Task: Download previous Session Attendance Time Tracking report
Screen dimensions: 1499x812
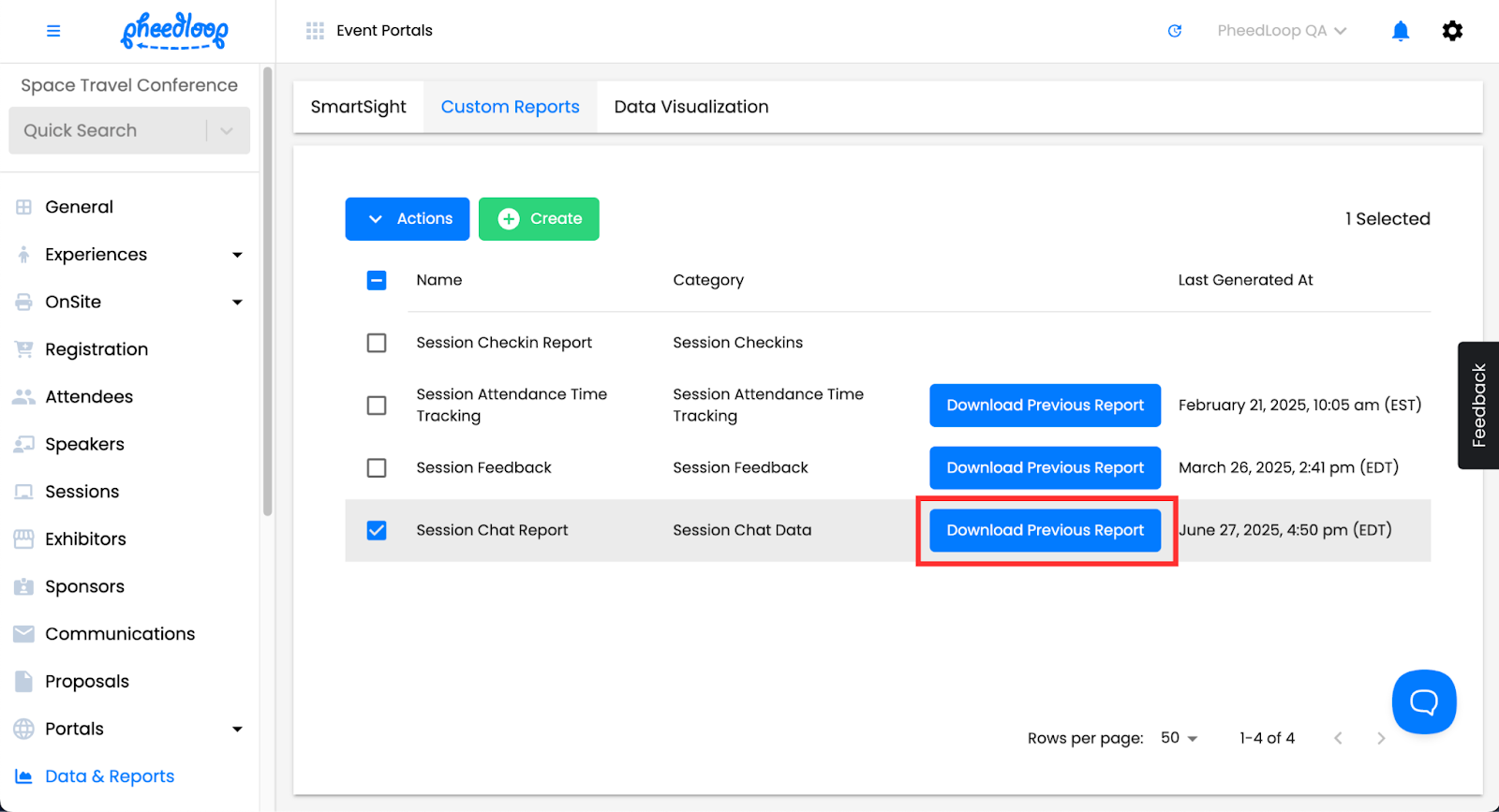Action: coord(1046,406)
